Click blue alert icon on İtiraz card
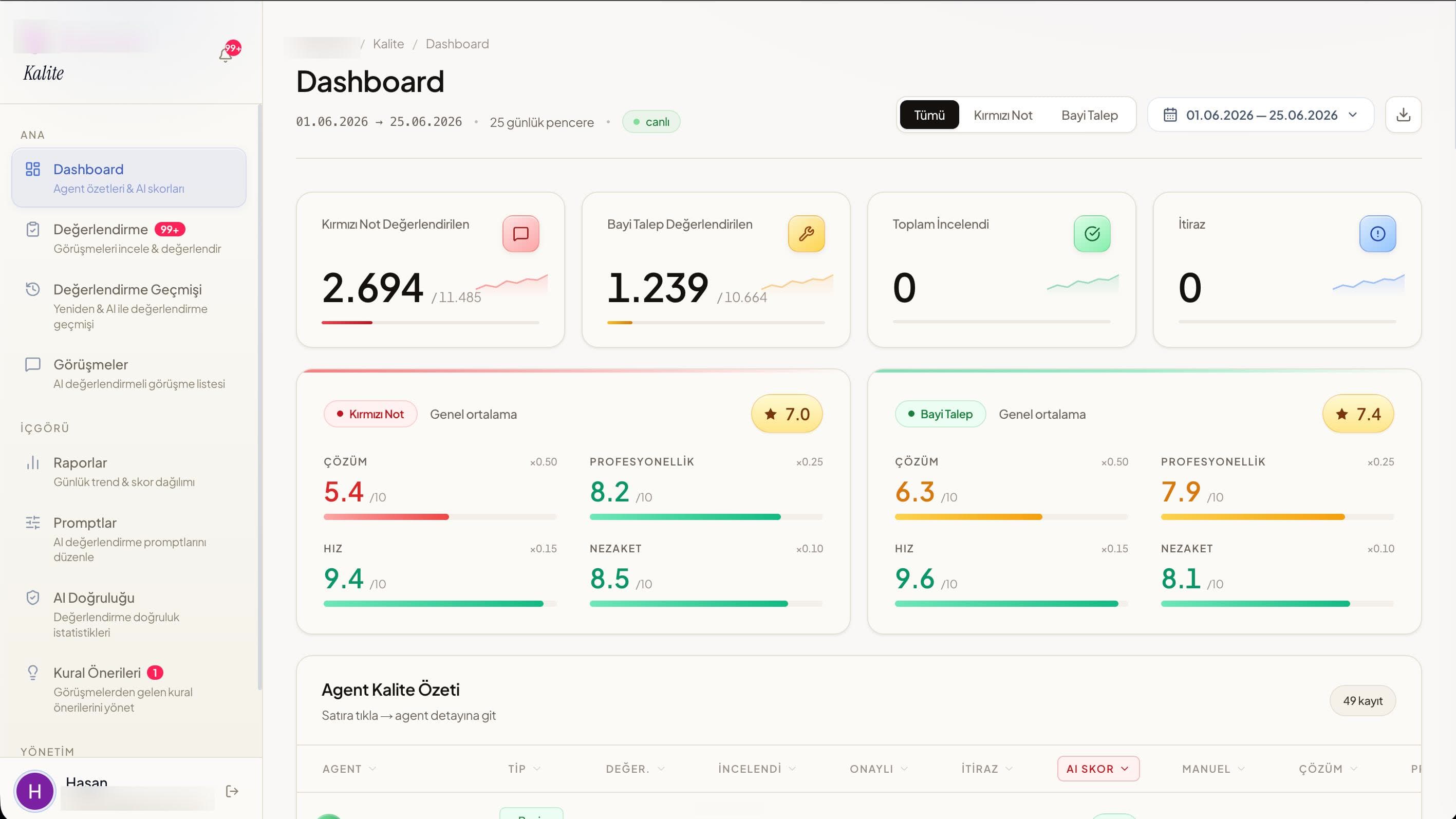This screenshot has height=819, width=1456. (1377, 234)
